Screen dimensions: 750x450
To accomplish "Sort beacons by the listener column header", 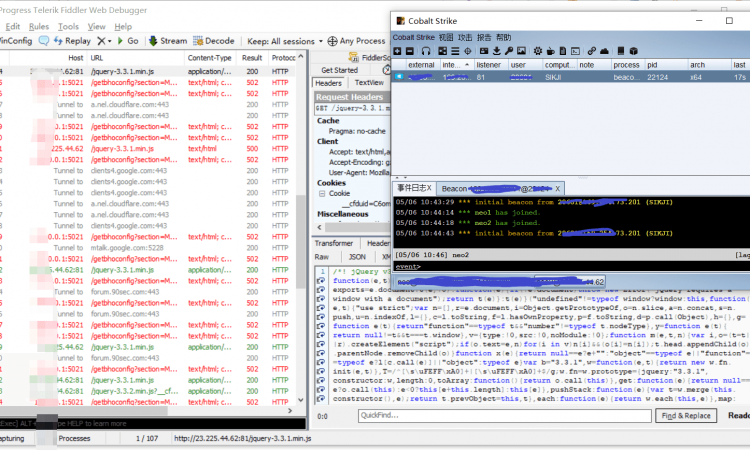I will pyautogui.click(x=491, y=65).
